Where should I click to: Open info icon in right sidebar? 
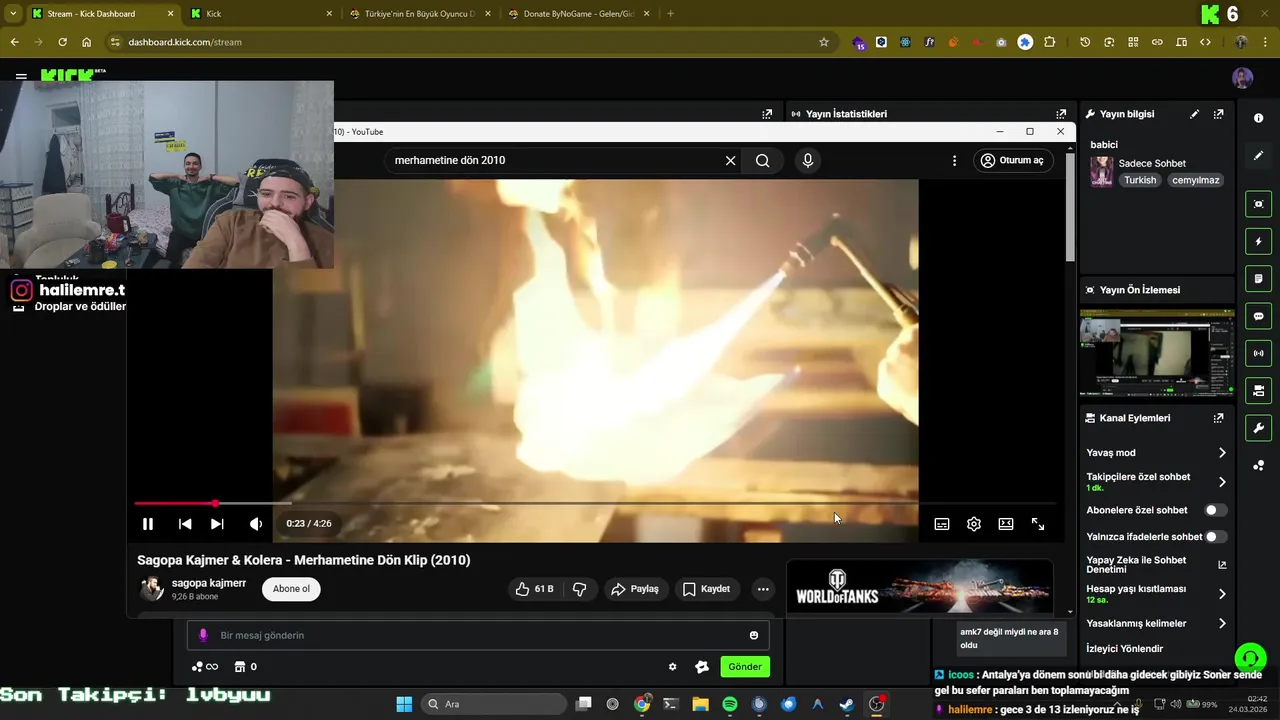[x=1258, y=118]
